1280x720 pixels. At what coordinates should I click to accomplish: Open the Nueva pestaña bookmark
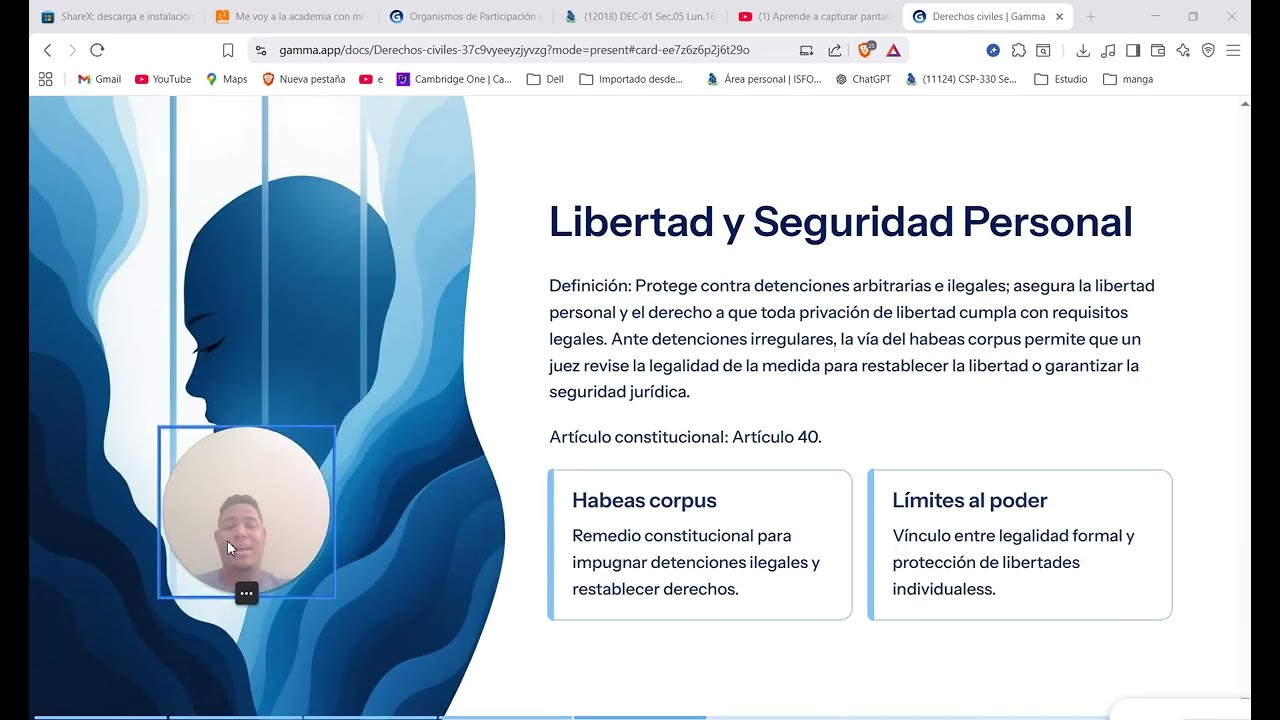304,79
